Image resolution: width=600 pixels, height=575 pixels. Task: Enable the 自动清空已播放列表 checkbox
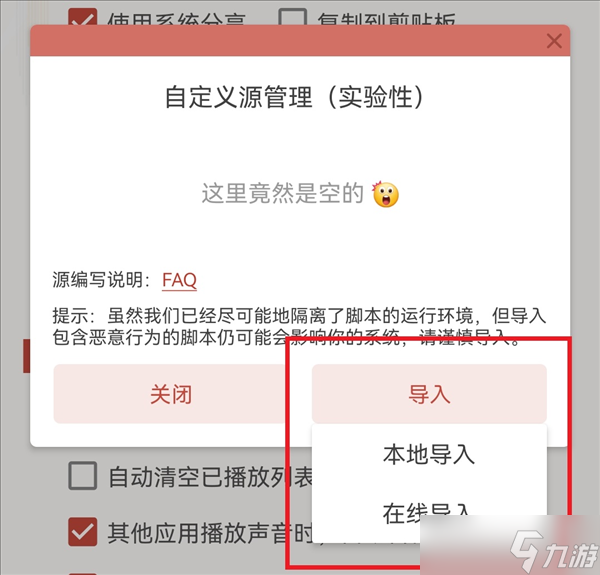click(x=83, y=476)
